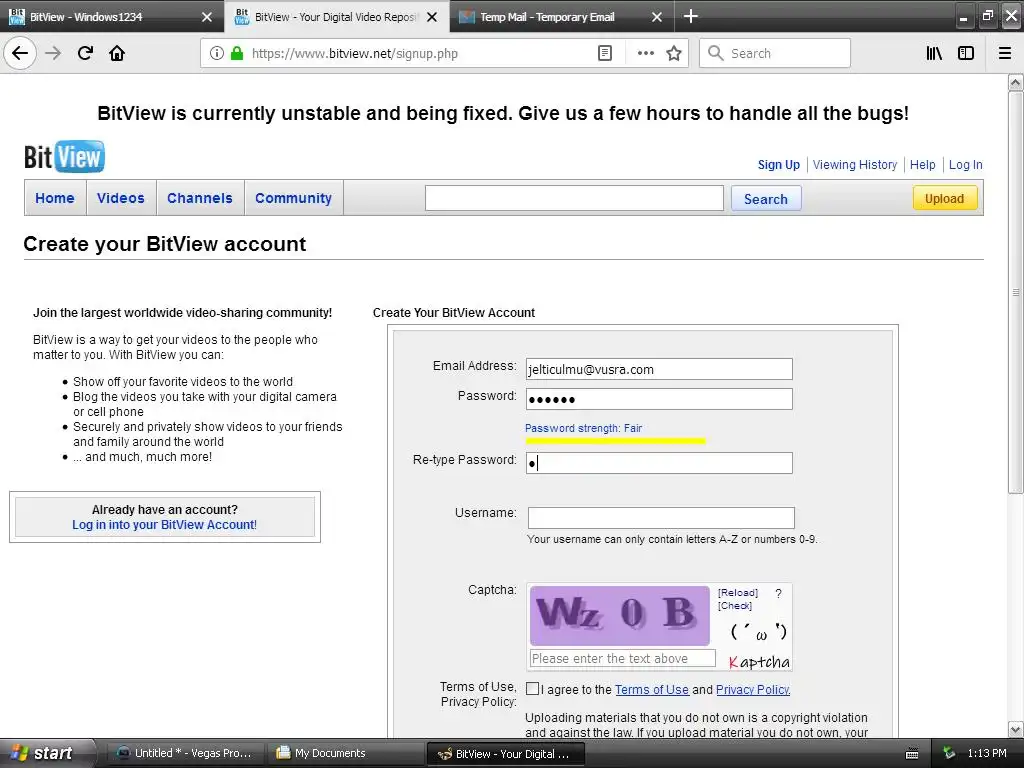The width and height of the screenshot is (1024, 768).
Task: Open the on-screen keyboard tray icon
Action: (x=912, y=754)
